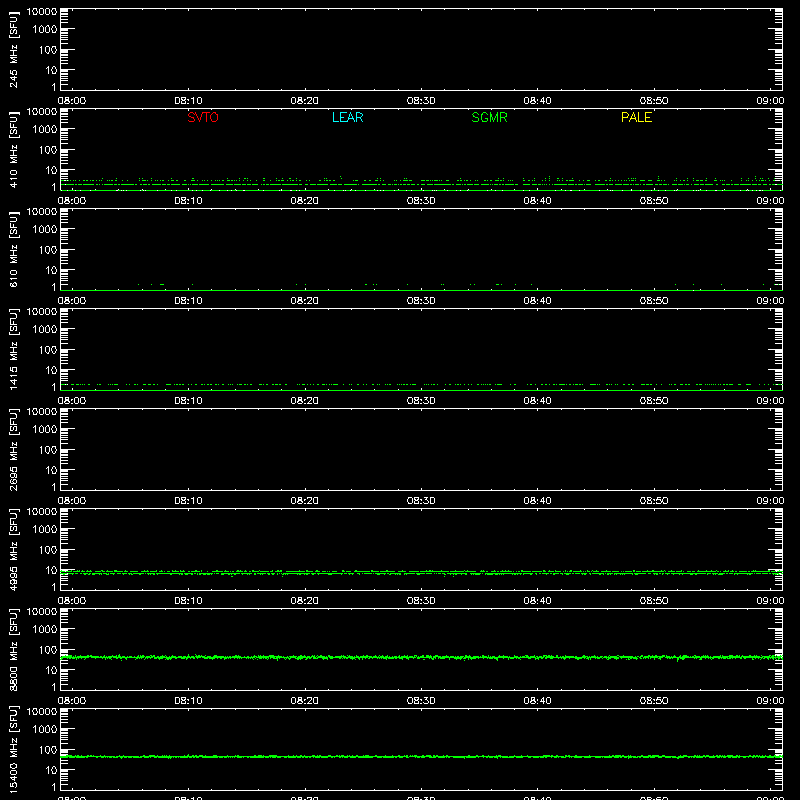Click the 1000 tick on 15400 MHz axis
Screen dimensions: 800x800
[x=44, y=730]
